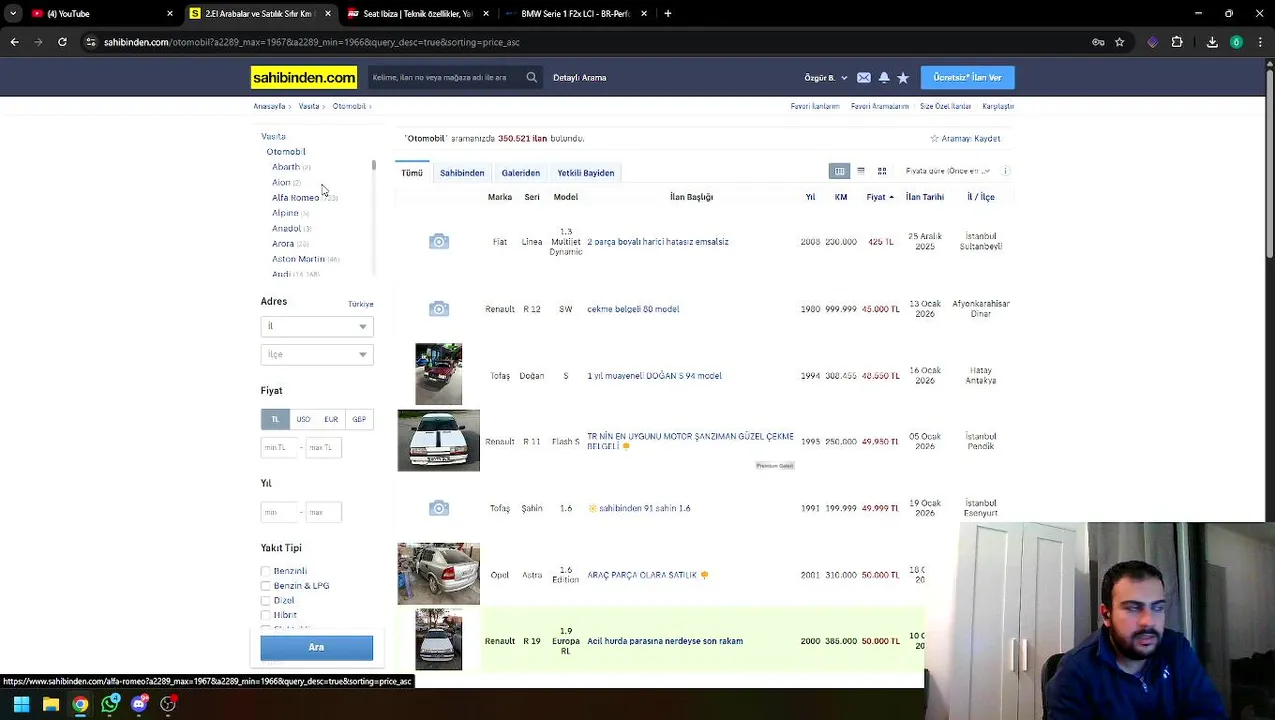
Task: Click the search magnifier icon
Action: [x=531, y=77]
